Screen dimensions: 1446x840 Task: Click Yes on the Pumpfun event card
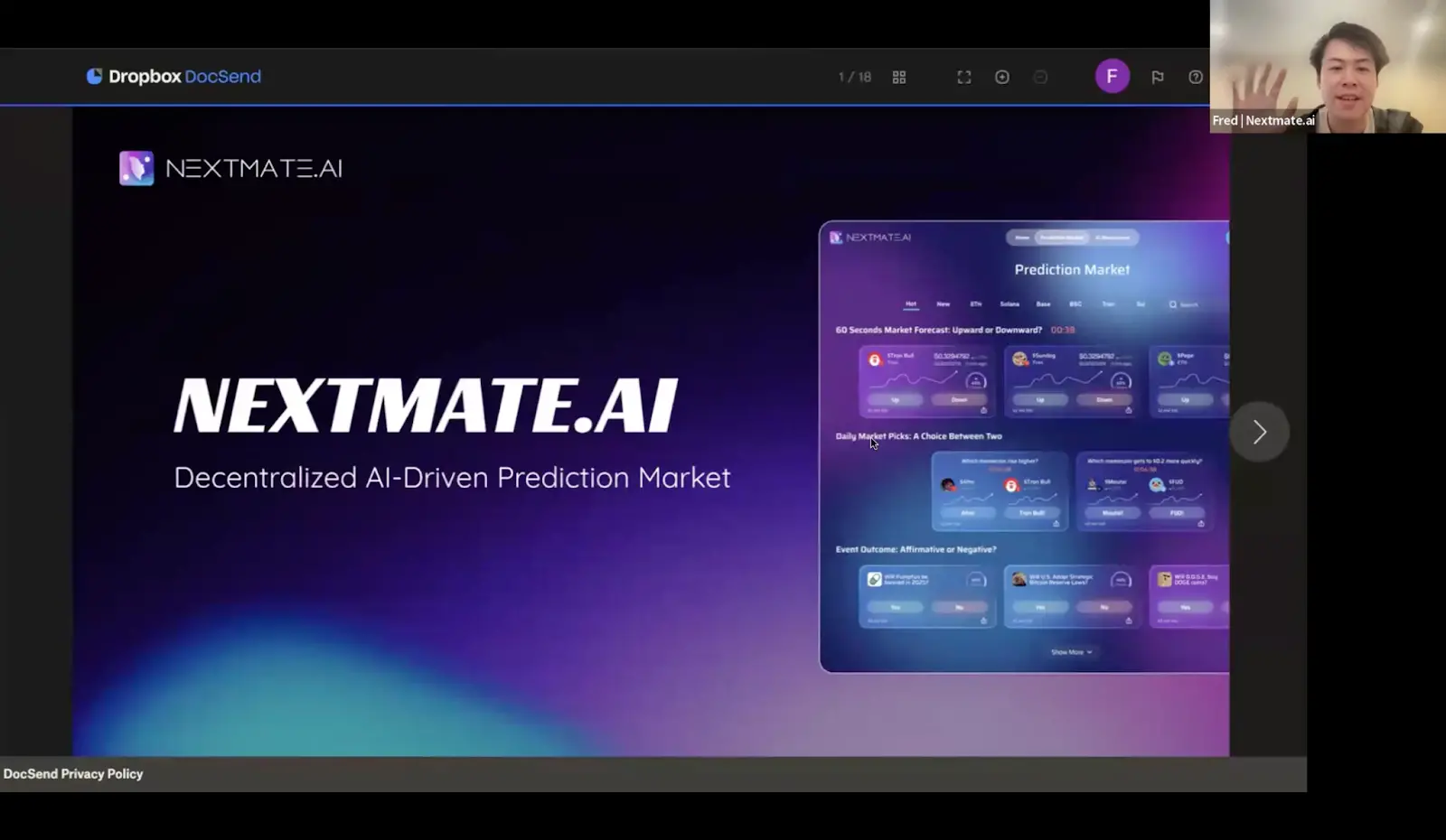click(x=896, y=607)
